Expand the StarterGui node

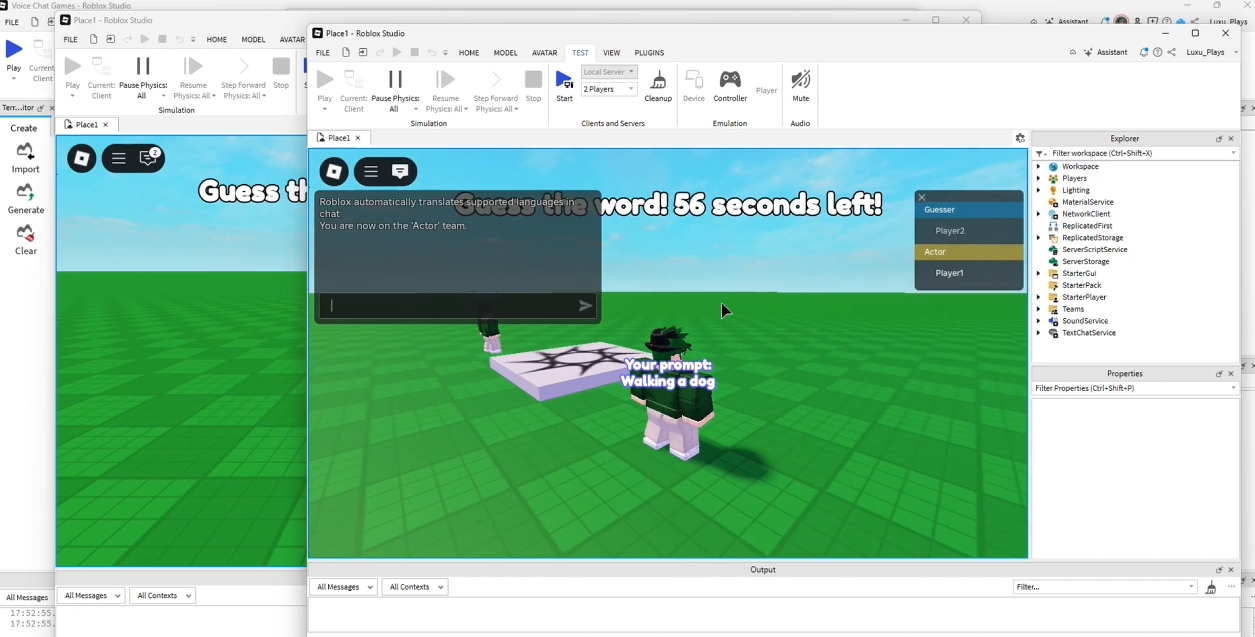pos(1039,273)
